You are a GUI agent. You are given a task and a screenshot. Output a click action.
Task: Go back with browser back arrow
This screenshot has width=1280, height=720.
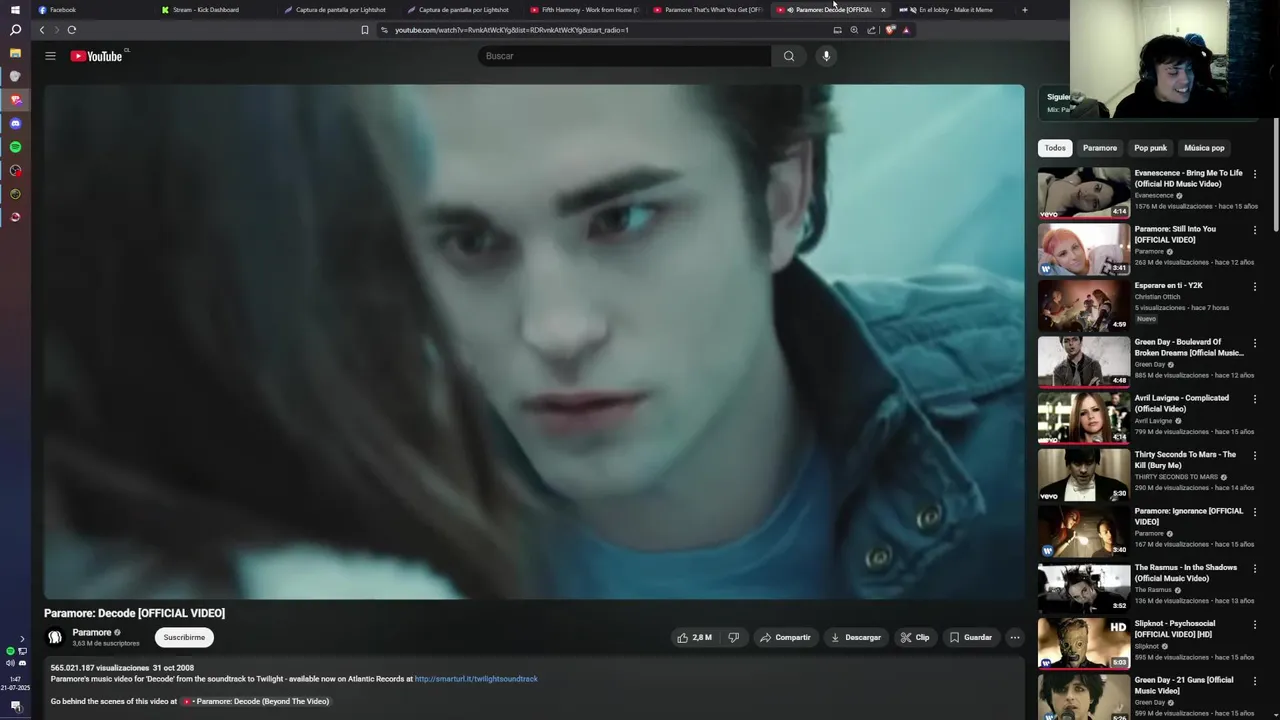42,30
